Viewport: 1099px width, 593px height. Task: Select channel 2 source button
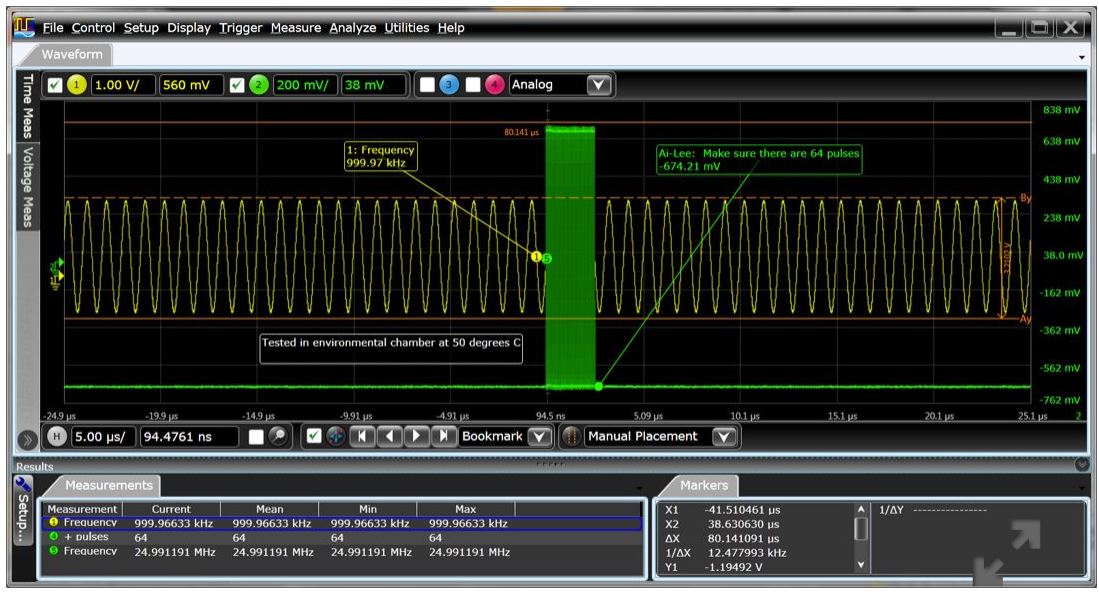260,86
